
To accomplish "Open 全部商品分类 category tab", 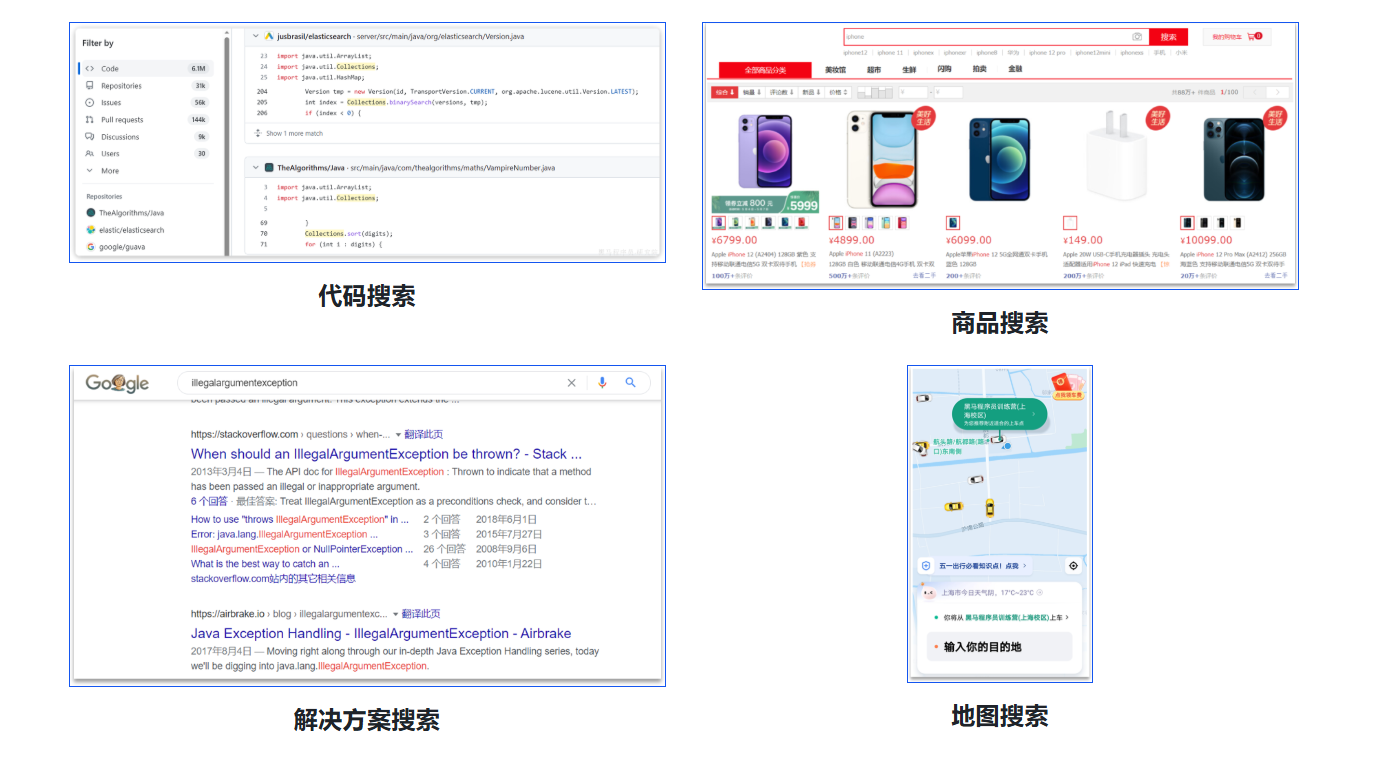I will pyautogui.click(x=765, y=70).
